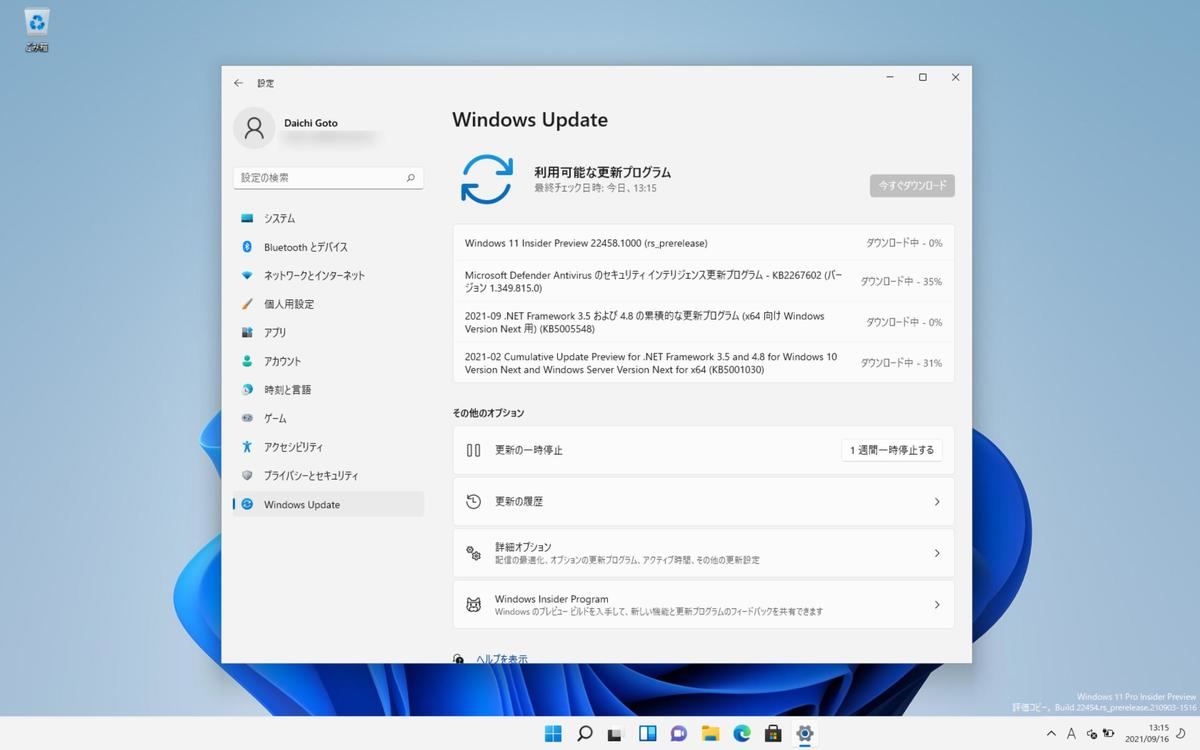Open the Windows Start button
Viewport: 1200px width, 750px height.
(553, 734)
